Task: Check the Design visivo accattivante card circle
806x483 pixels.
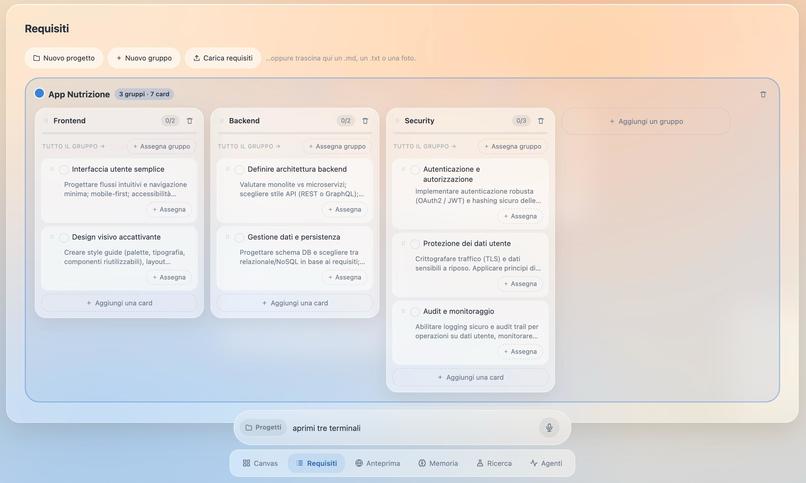Action: (64, 237)
